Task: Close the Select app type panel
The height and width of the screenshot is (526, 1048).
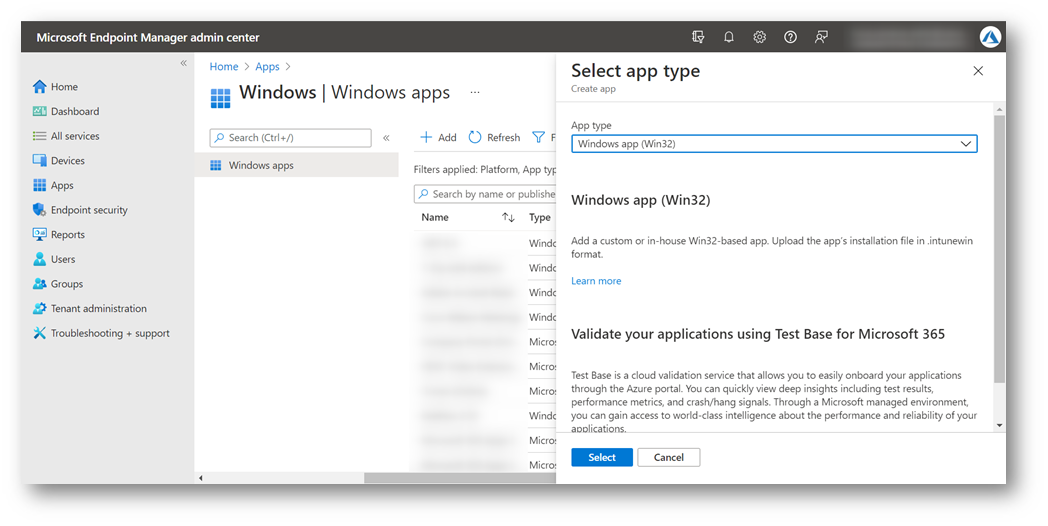Action: [x=978, y=71]
